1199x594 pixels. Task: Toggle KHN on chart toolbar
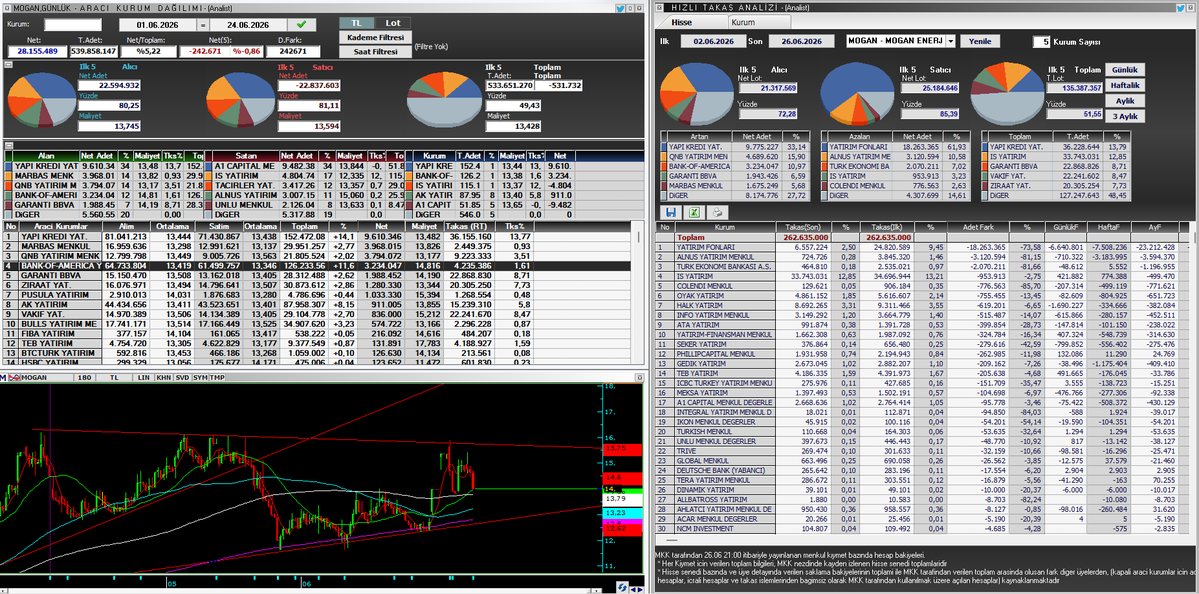pyautogui.click(x=163, y=378)
